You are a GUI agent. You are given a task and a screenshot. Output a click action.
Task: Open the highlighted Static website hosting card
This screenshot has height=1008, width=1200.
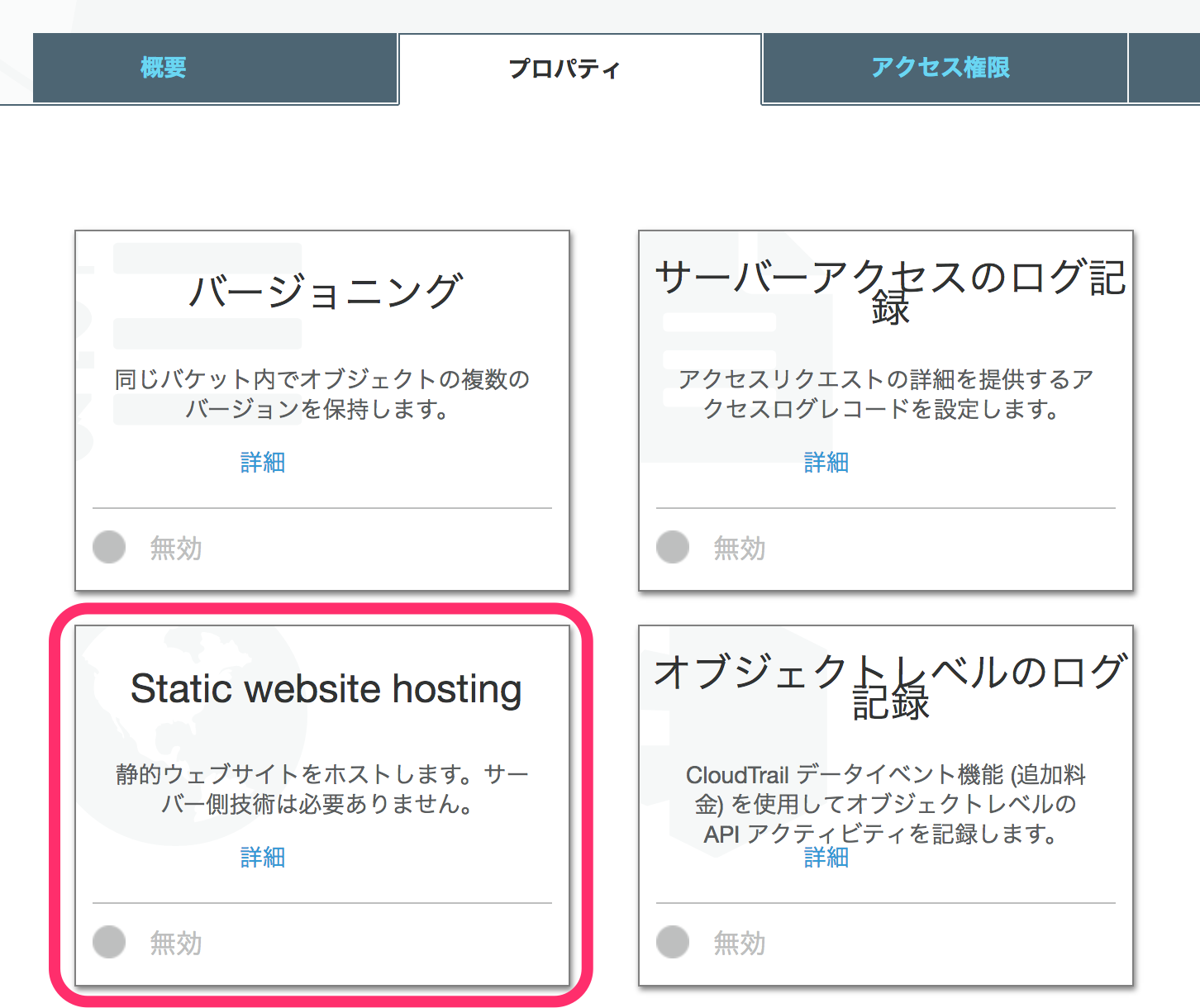click(322, 801)
